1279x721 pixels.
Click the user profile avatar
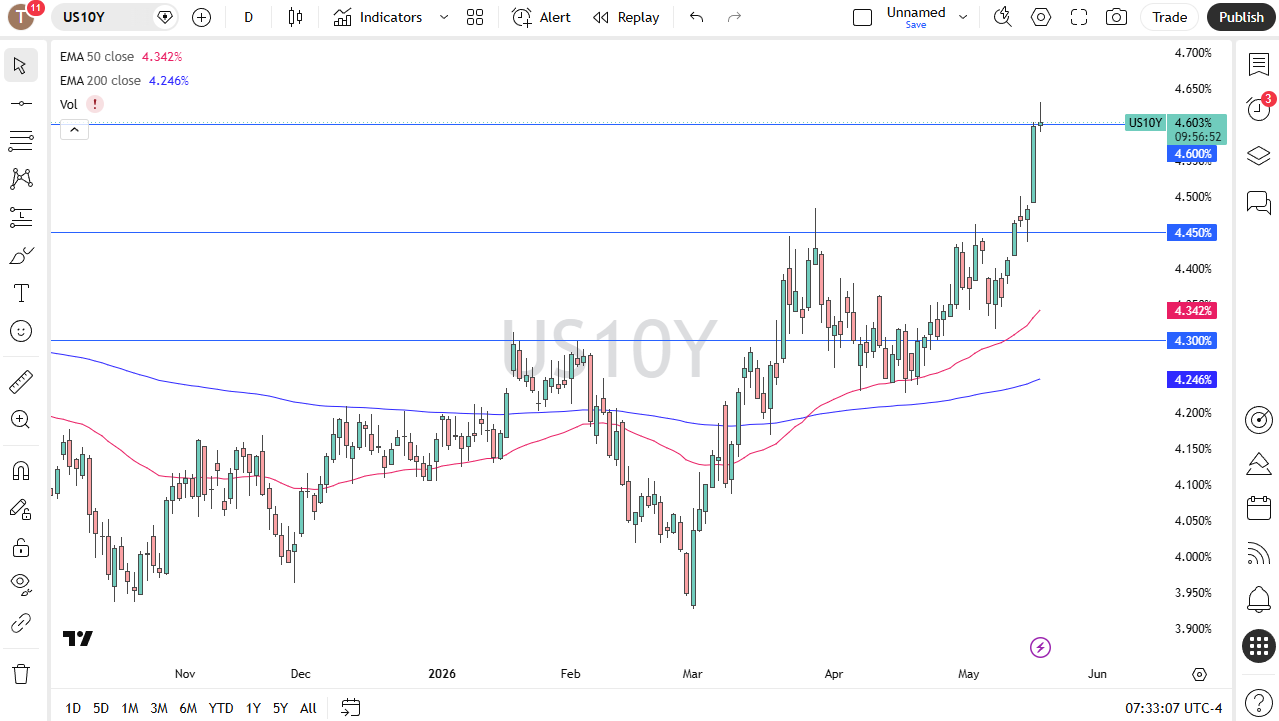point(22,16)
